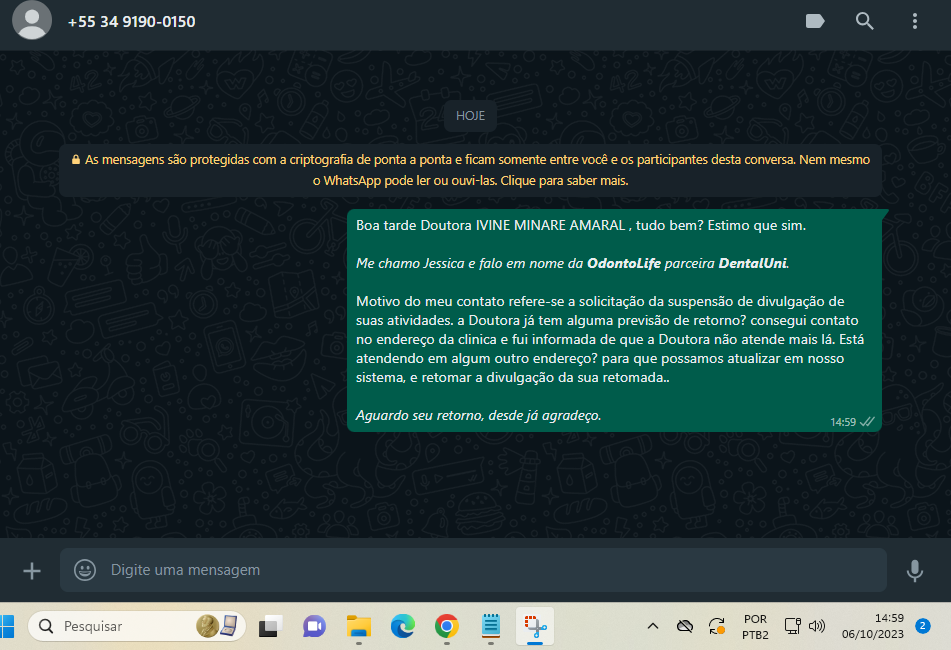Click contact number +55 34 9190-0150
The height and width of the screenshot is (650, 951).
[x=132, y=22]
